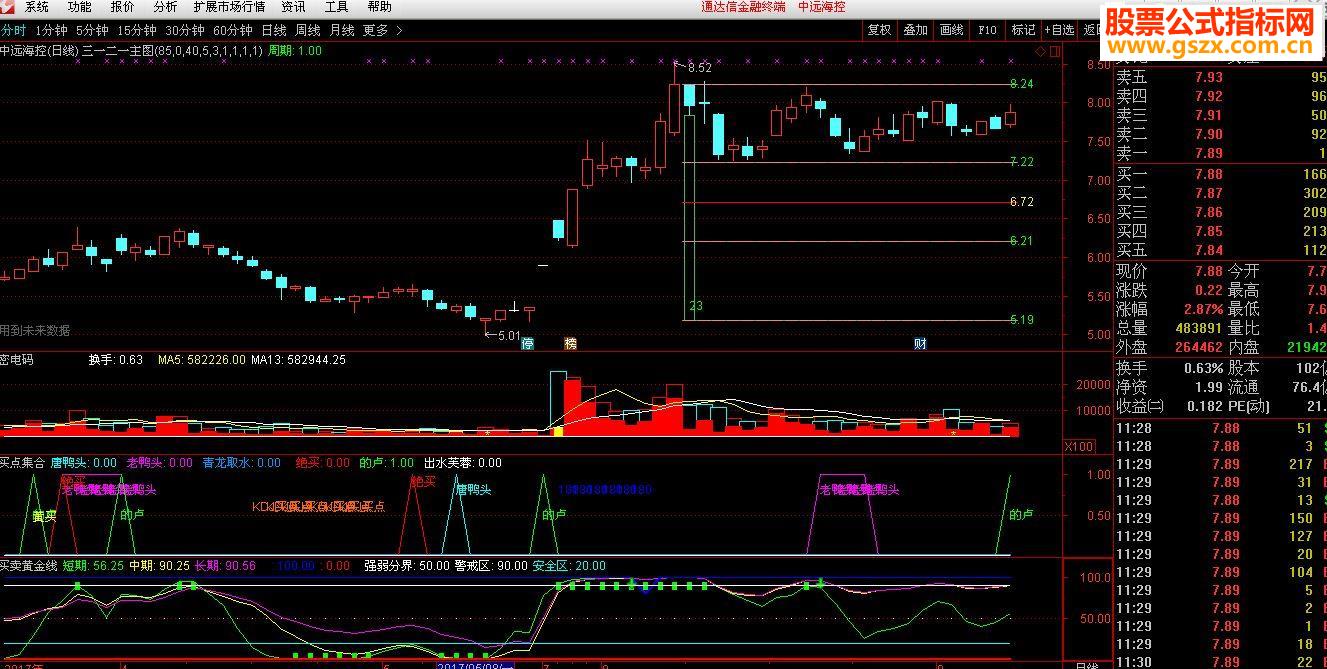Click the square window icon above price axis
Viewport: 1327px width, 669px height.
coord(1053,50)
